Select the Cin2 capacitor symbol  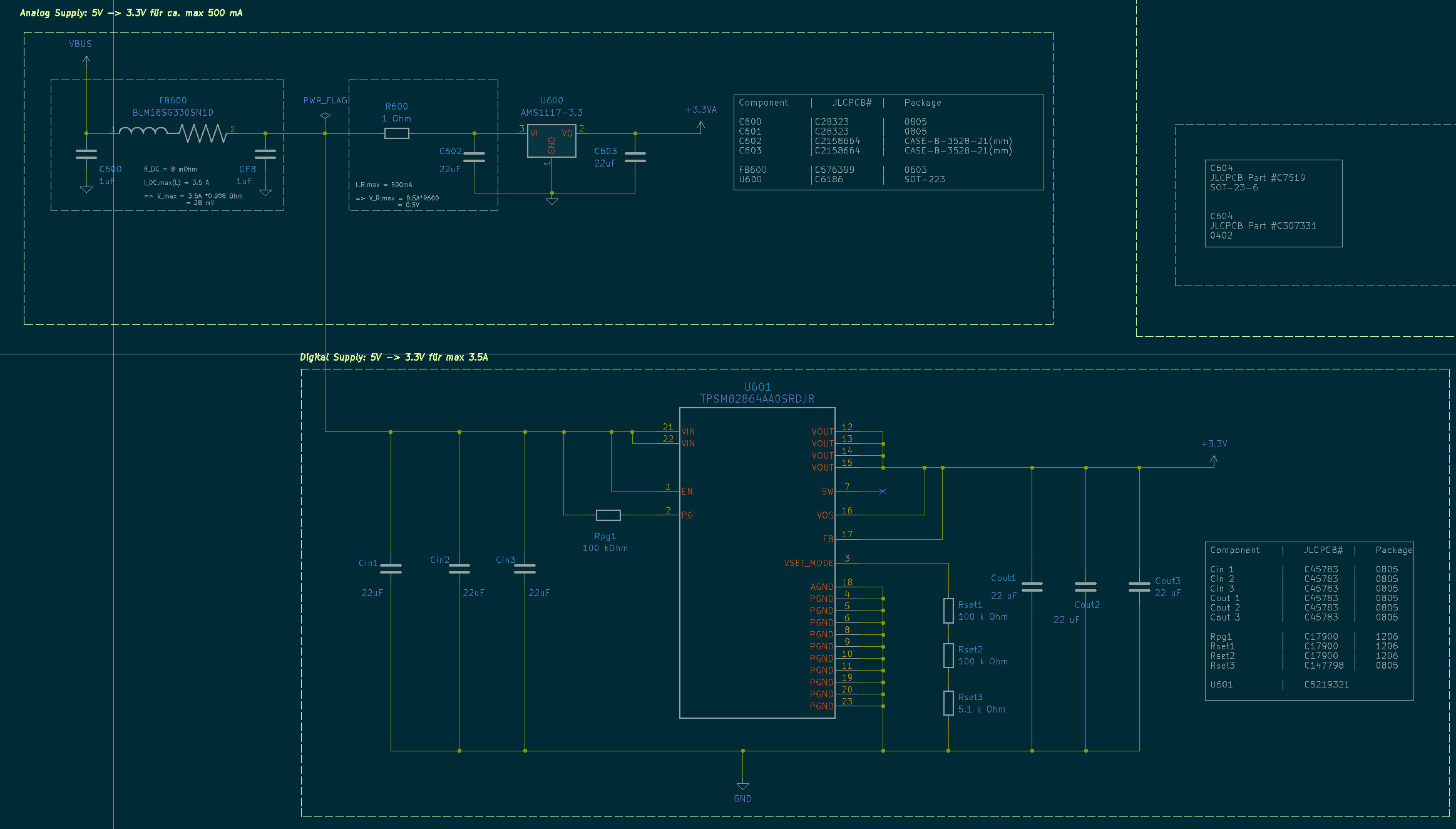pos(459,569)
